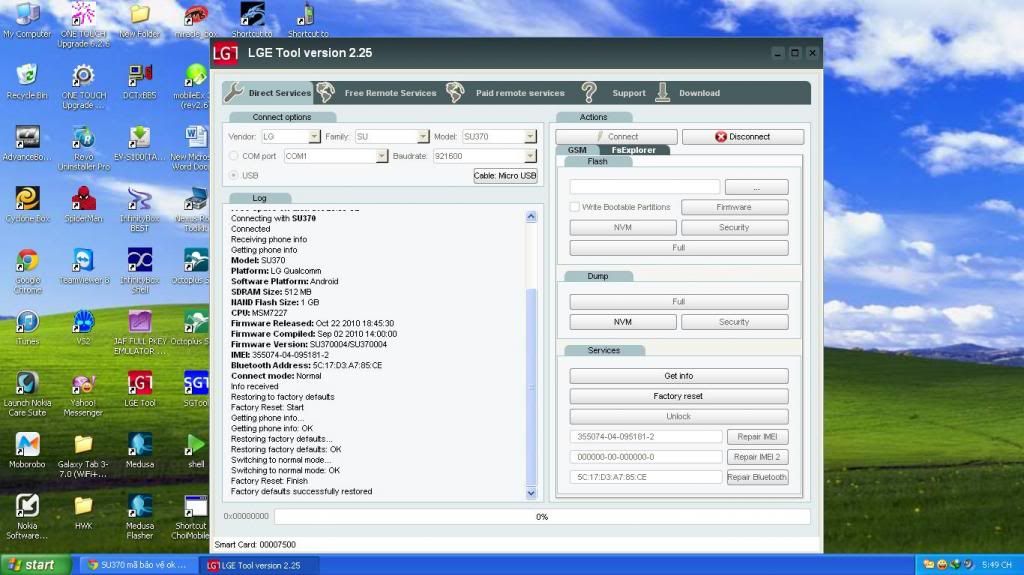Open the HWK folder on the desktop
1024x575 pixels.
pyautogui.click(x=83, y=512)
